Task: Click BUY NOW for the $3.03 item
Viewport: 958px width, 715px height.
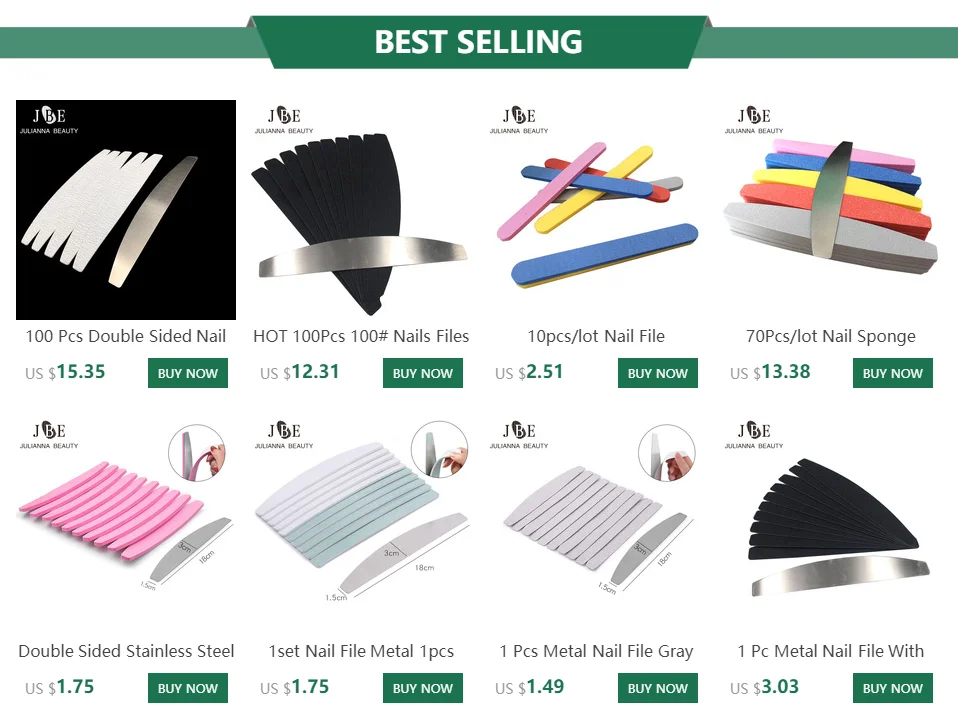Action: coord(893,688)
